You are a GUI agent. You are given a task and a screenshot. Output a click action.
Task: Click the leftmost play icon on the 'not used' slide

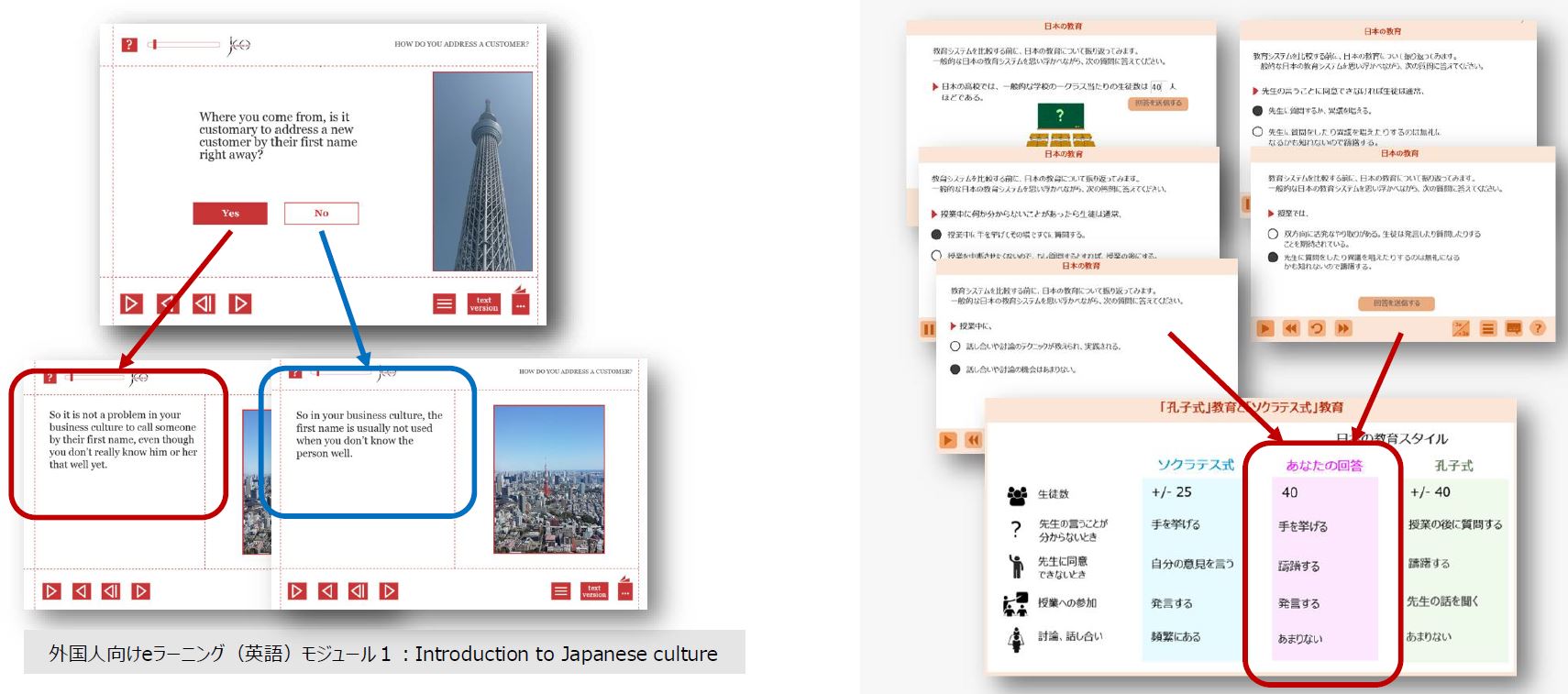point(297,591)
